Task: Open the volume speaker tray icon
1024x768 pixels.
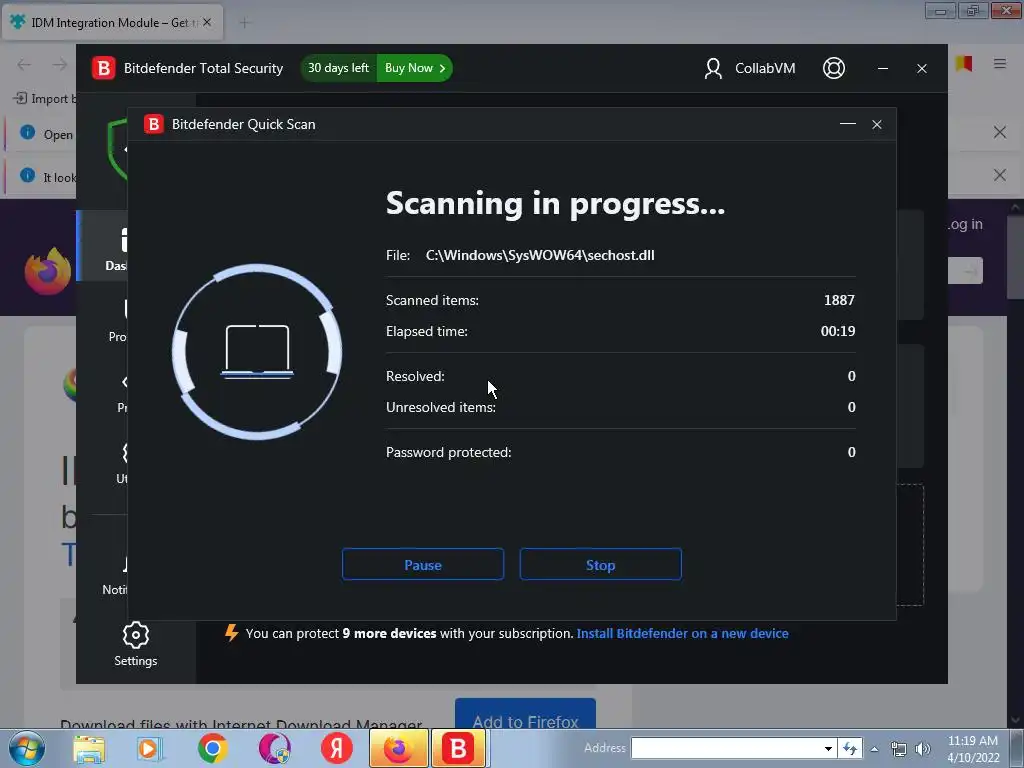Action: (x=922, y=749)
